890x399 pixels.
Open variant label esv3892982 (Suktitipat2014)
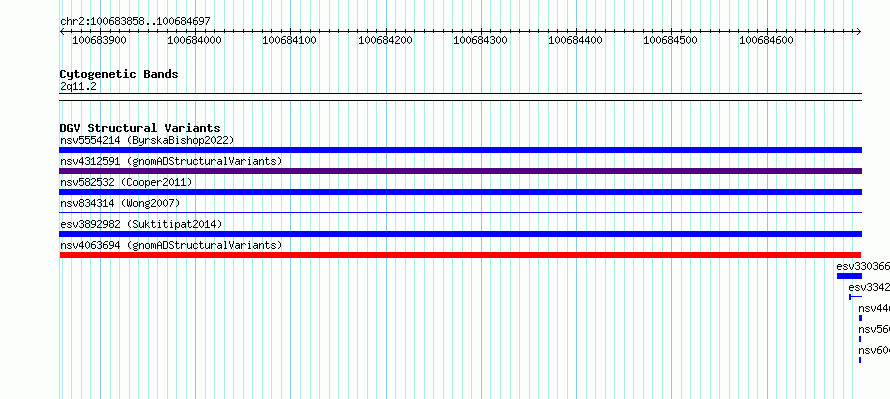coord(141,224)
